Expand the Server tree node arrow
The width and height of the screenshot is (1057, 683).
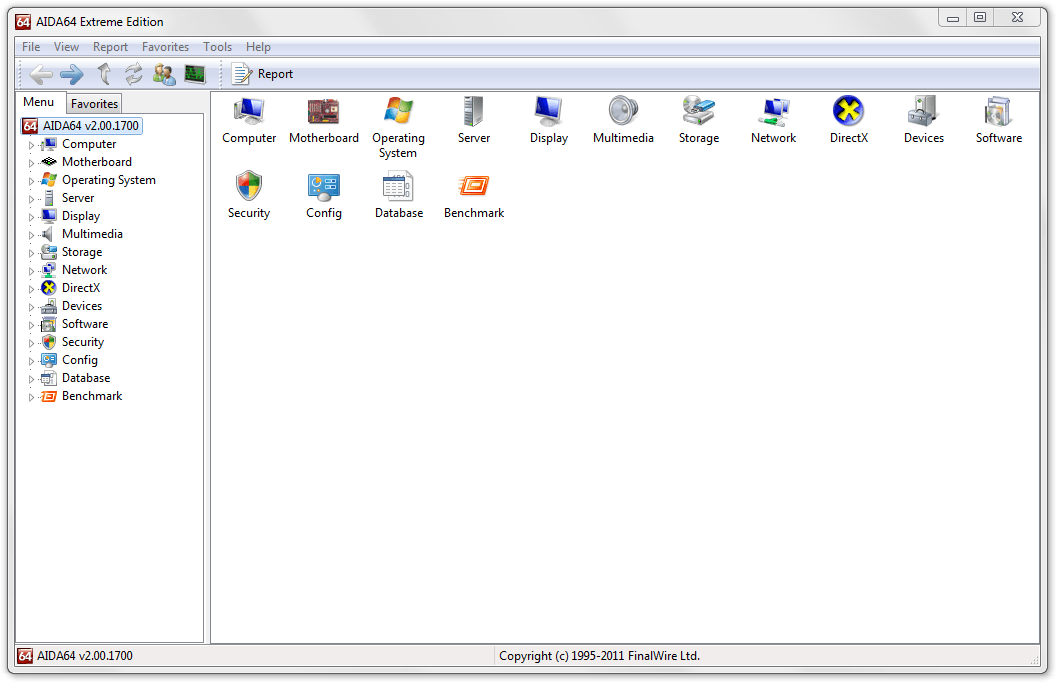[x=31, y=199]
